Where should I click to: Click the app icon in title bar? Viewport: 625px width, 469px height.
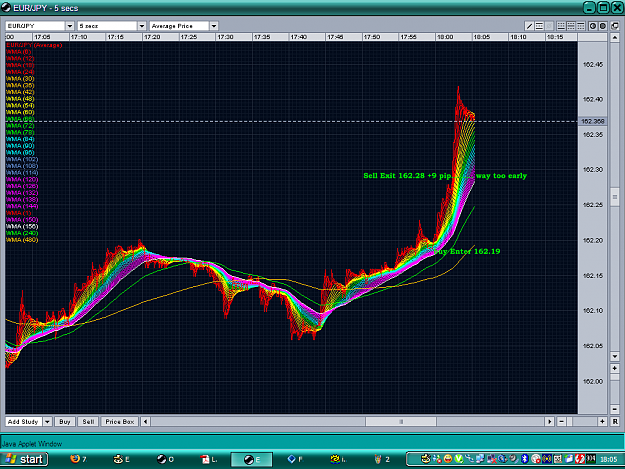pos(6,7)
